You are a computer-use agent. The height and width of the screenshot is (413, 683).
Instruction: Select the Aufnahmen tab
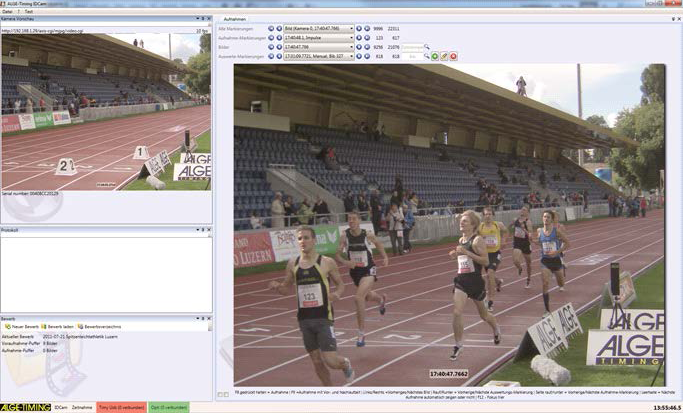tap(235, 19)
